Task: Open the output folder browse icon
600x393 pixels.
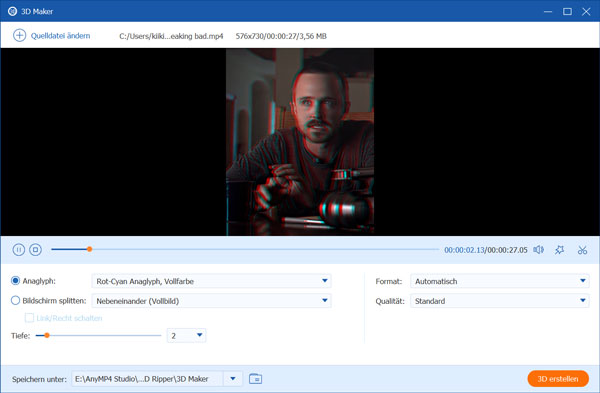Action: point(255,379)
